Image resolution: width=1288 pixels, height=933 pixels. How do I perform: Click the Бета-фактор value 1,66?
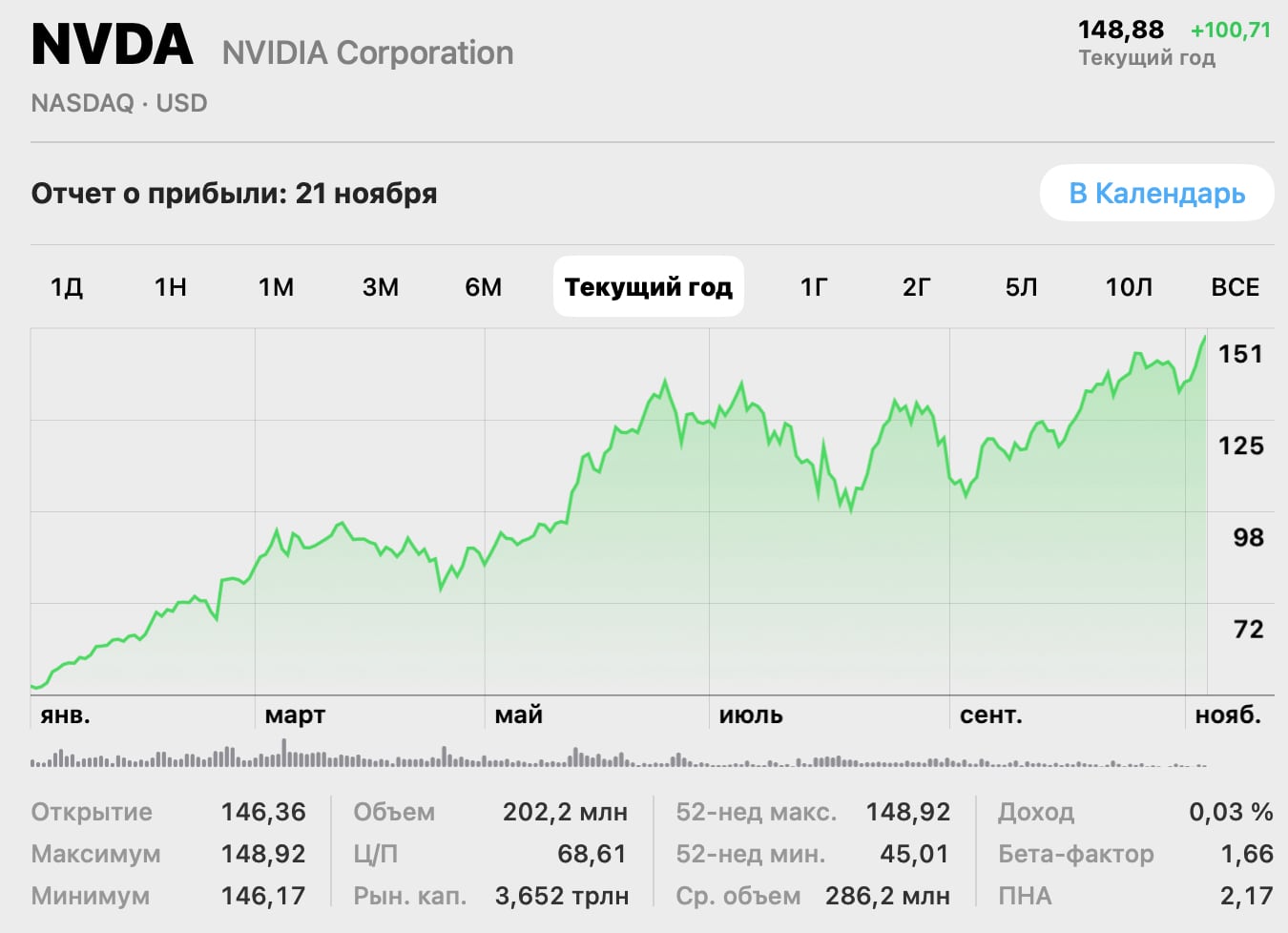point(1247,854)
